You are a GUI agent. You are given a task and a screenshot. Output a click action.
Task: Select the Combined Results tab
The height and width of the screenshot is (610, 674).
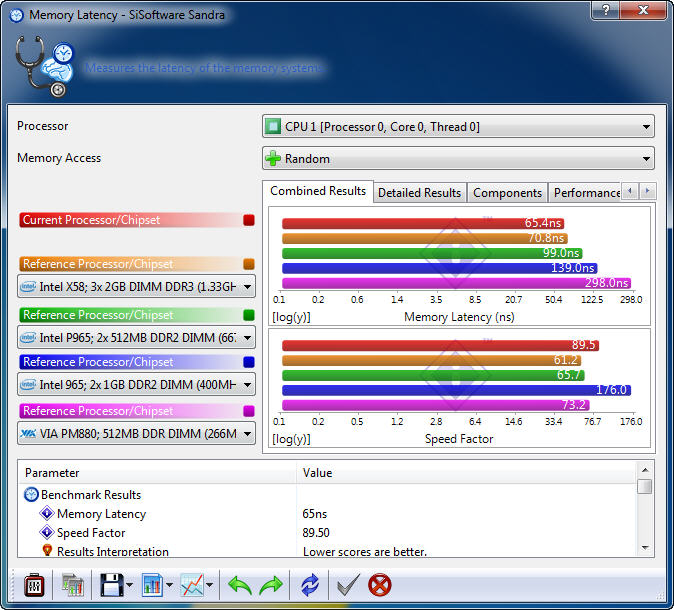point(318,191)
